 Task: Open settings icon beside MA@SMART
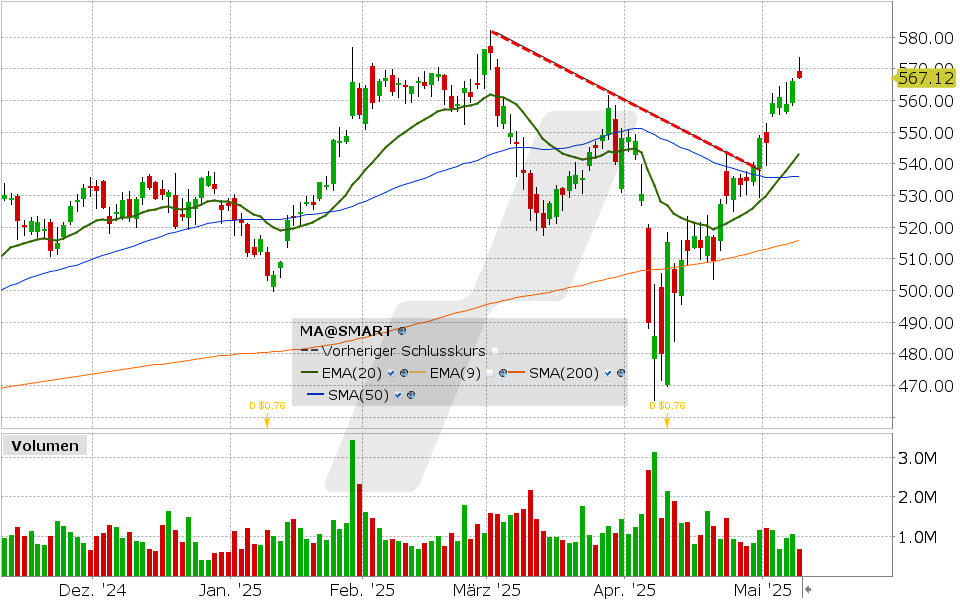point(402,331)
